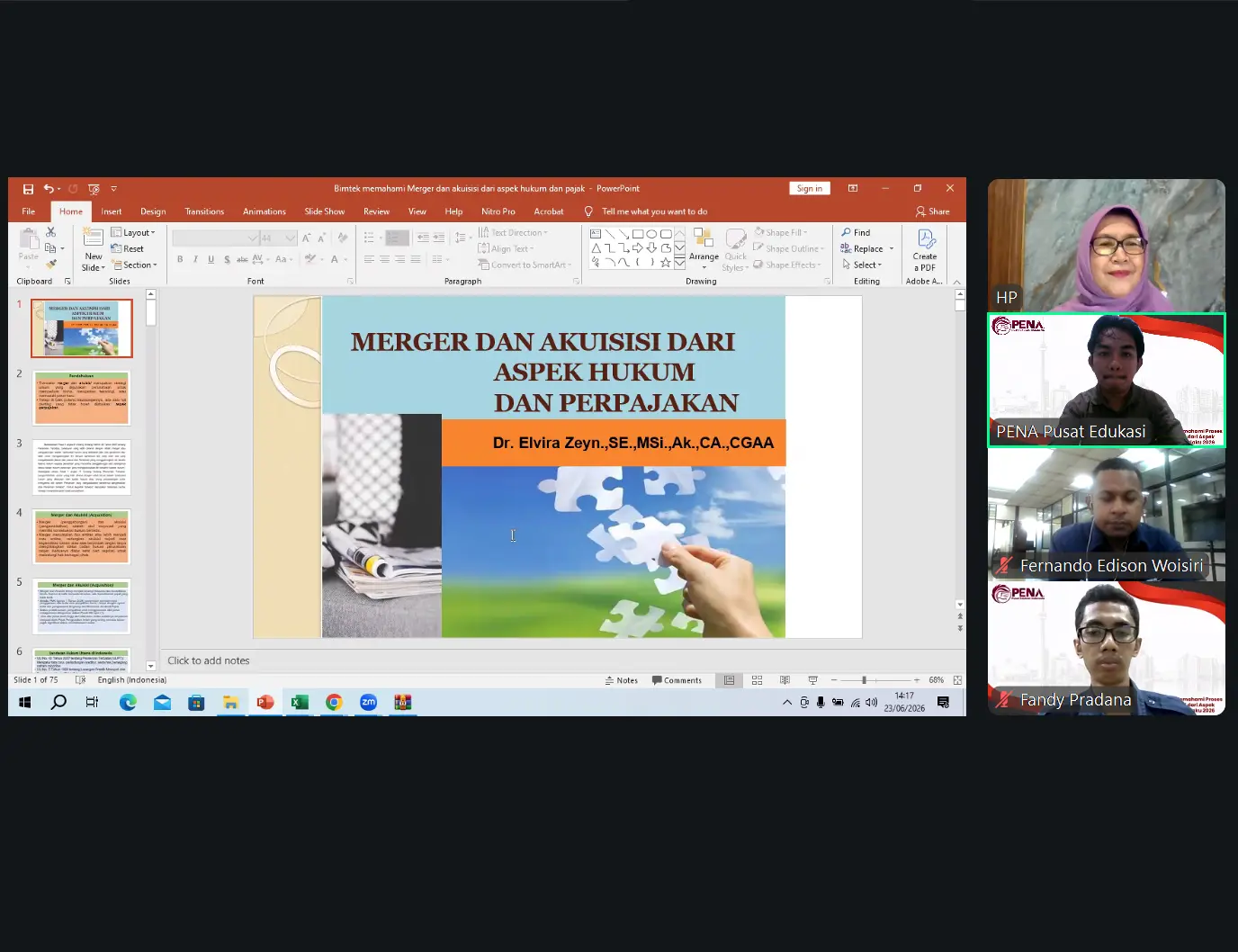This screenshot has height=952, width=1238.
Task: Click the Sign in button
Action: pyautogui.click(x=810, y=188)
